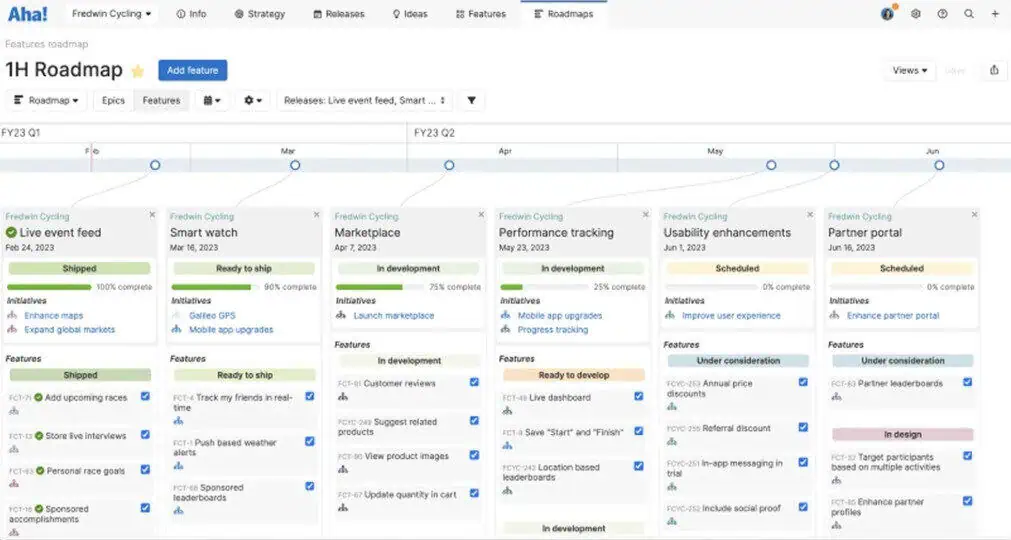Click initiative icon beside Progress tracking

tap(506, 329)
